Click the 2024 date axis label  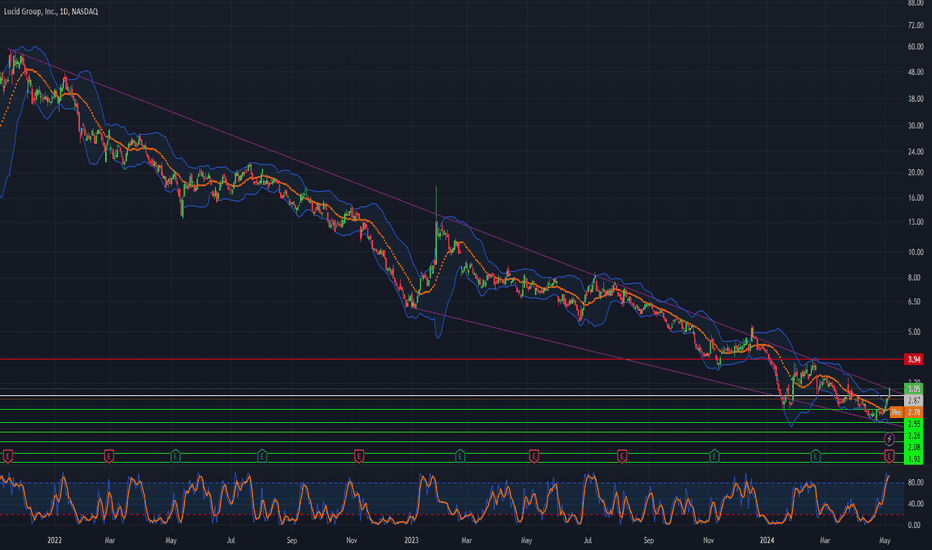pyautogui.click(x=767, y=540)
